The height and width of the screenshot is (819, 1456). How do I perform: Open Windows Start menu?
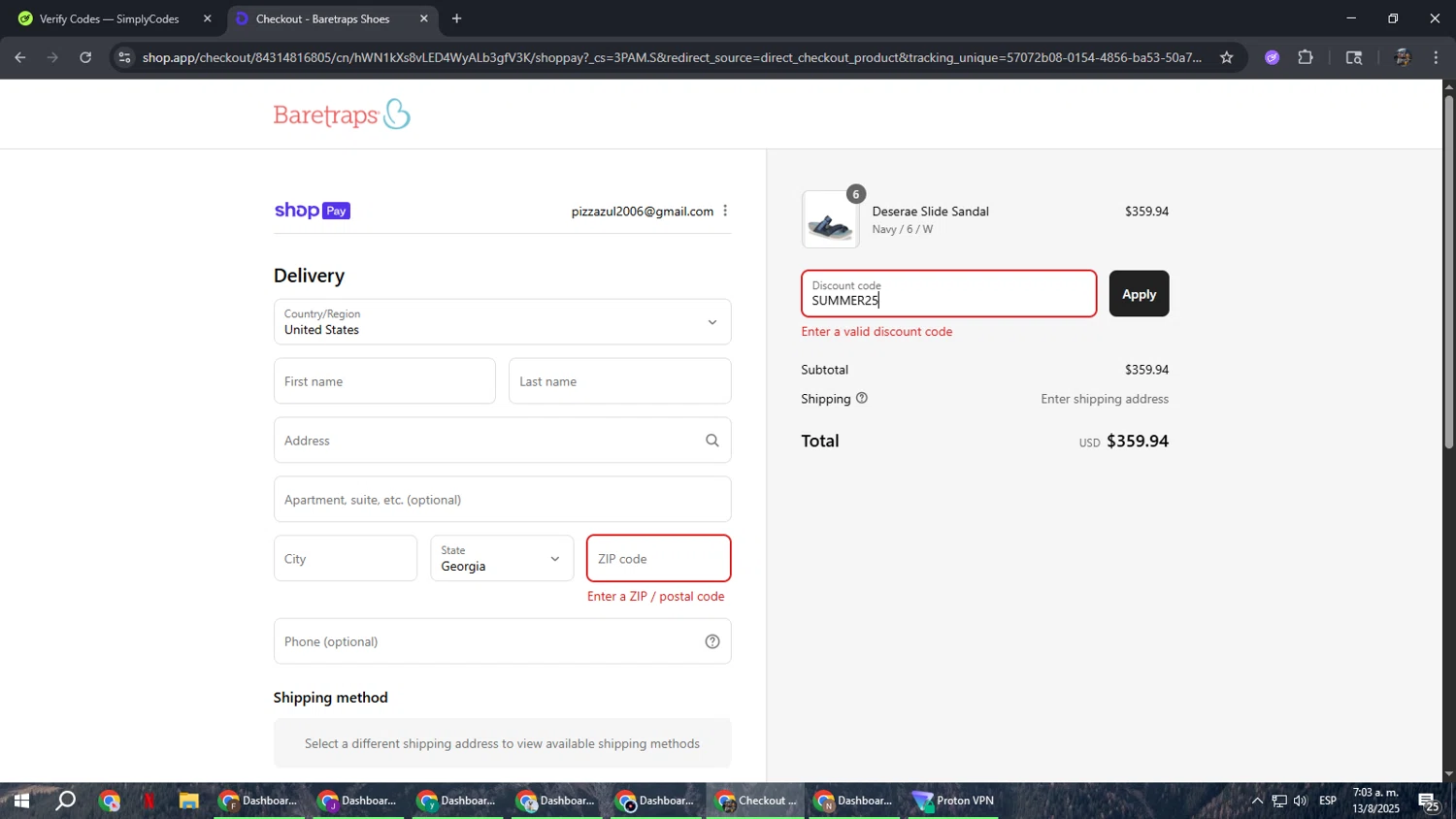(20, 801)
